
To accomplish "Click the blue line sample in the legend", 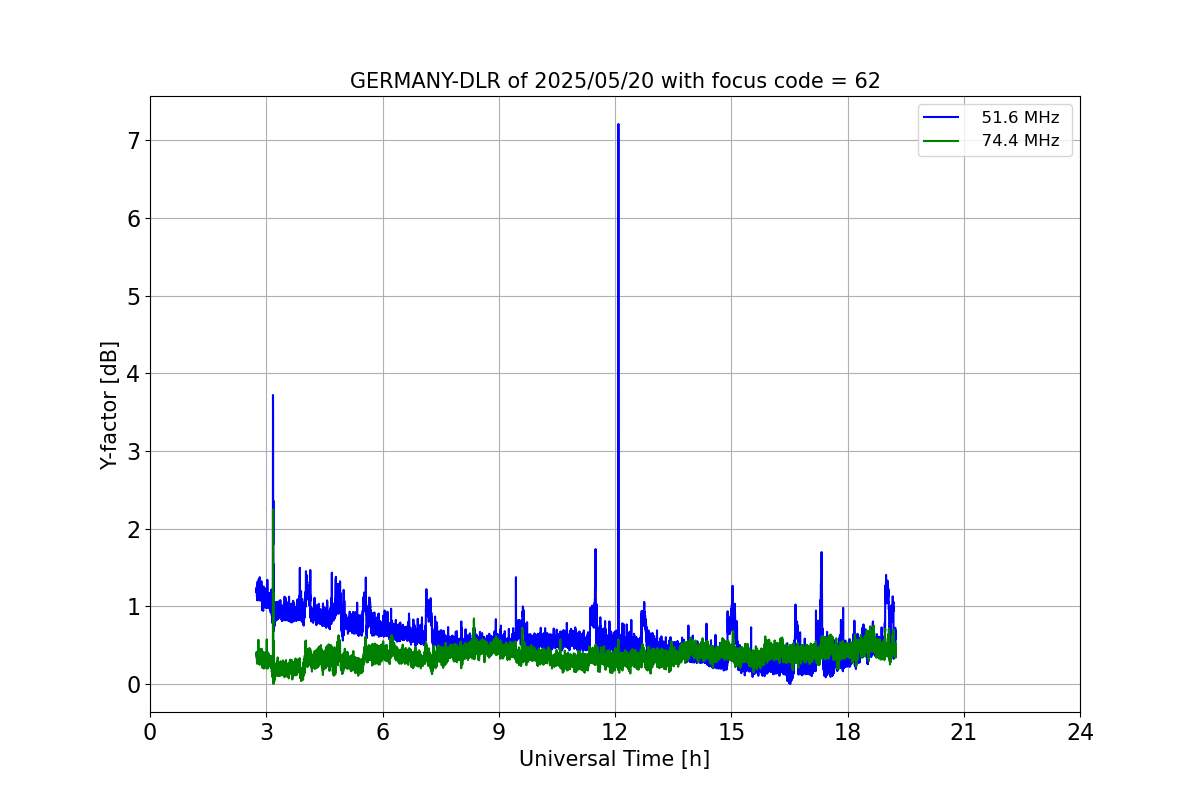I will pyautogui.click(x=942, y=118).
